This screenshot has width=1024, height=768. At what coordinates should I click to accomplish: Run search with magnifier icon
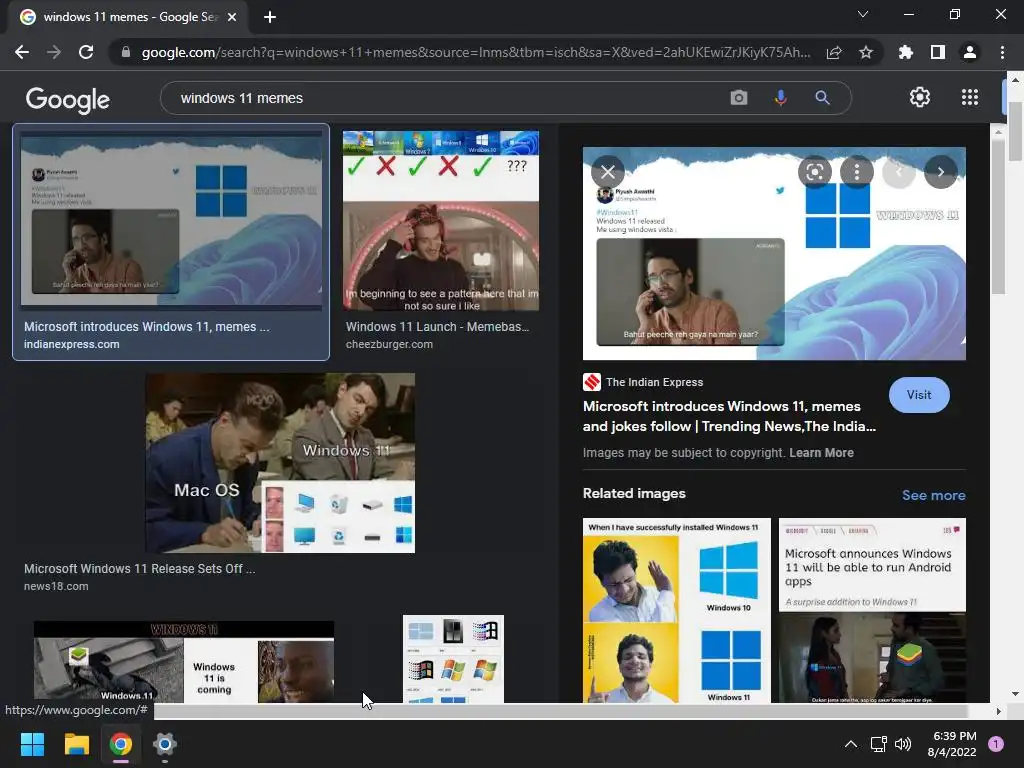(823, 98)
